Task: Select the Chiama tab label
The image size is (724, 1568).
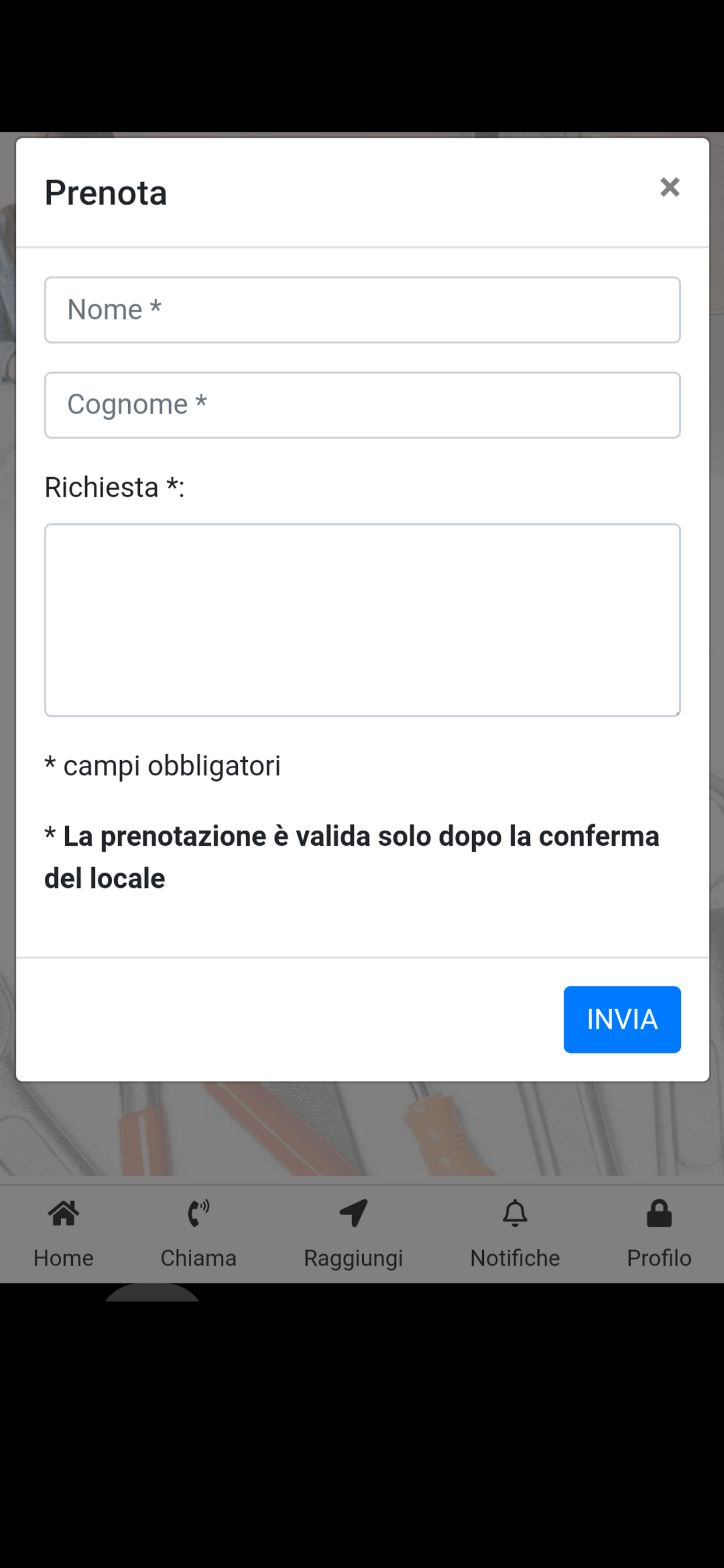Action: point(198,1258)
